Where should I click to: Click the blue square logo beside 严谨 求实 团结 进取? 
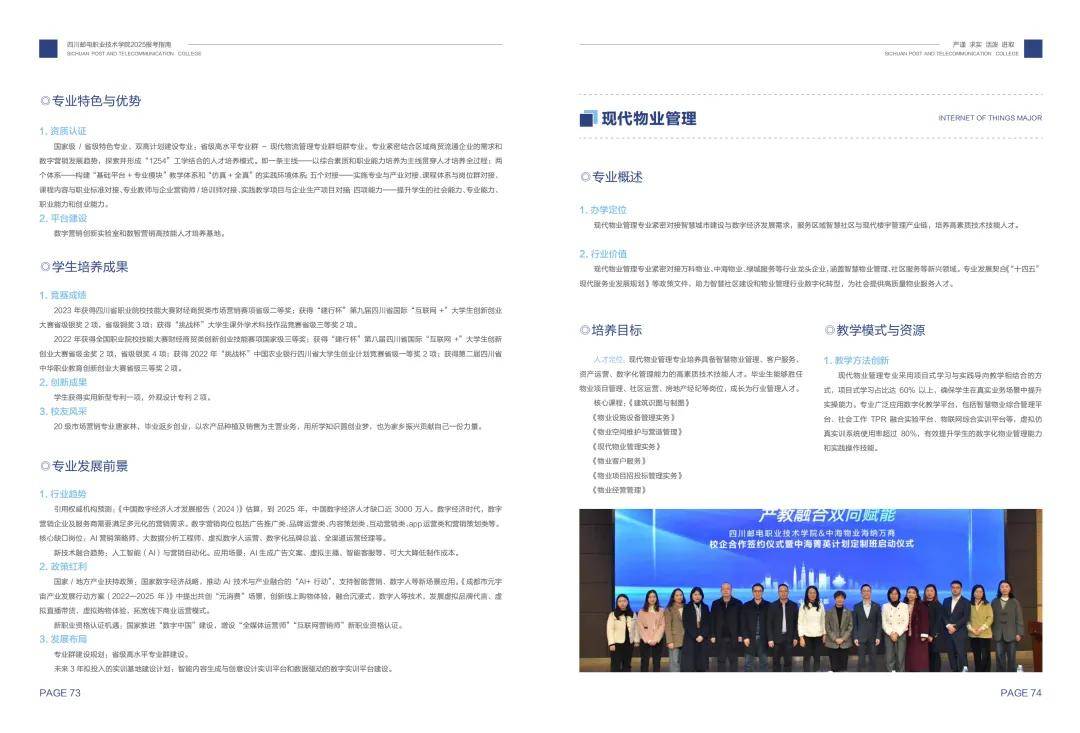1032,49
